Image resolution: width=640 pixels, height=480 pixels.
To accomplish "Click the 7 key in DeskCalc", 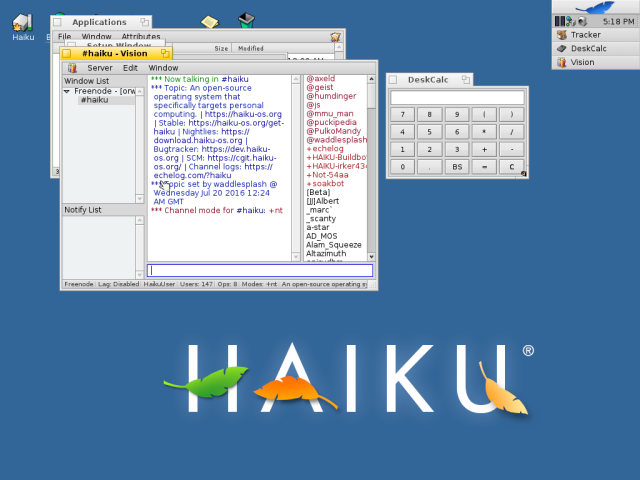I will pos(402,115).
